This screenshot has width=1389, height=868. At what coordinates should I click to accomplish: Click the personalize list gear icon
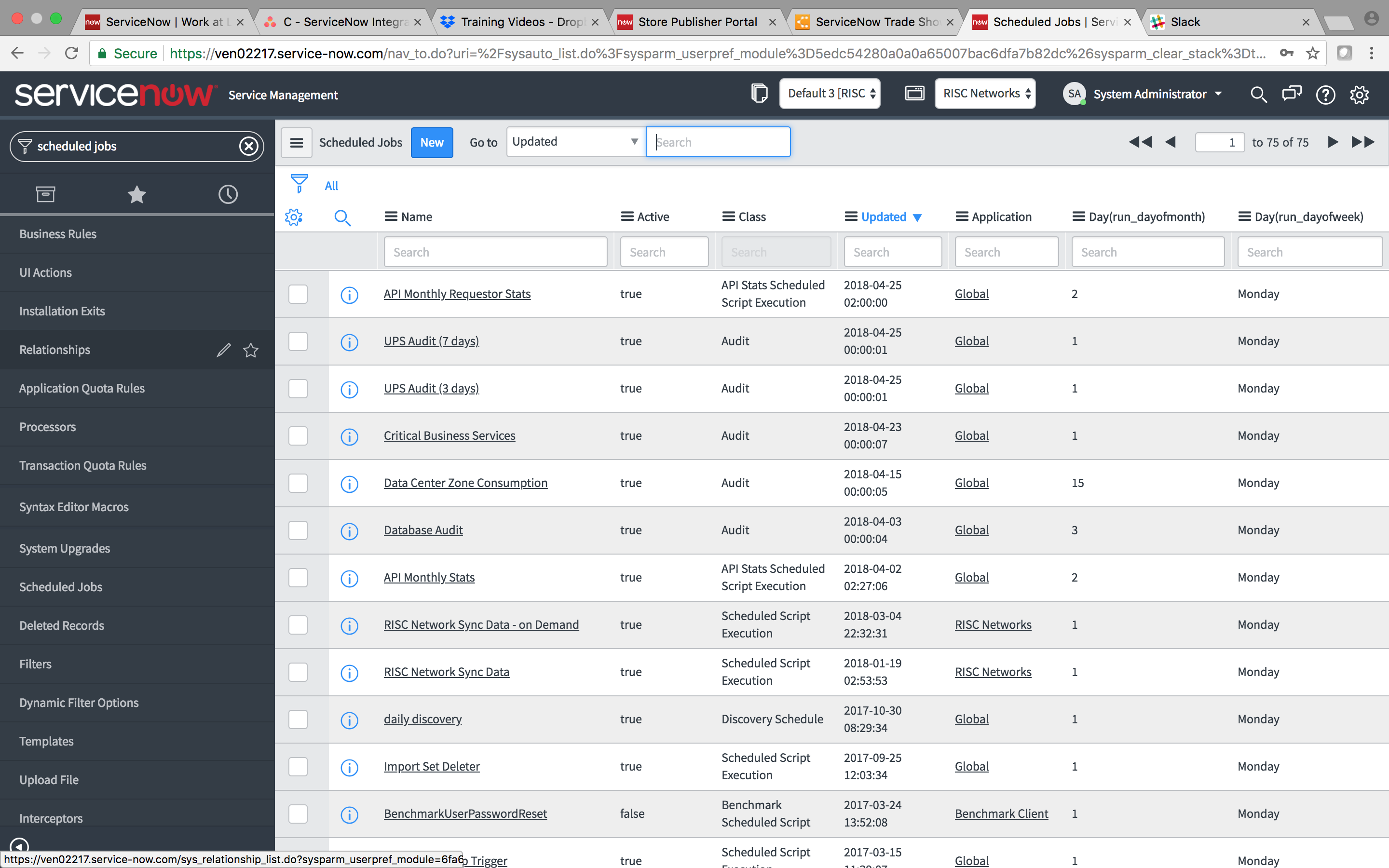(x=294, y=217)
